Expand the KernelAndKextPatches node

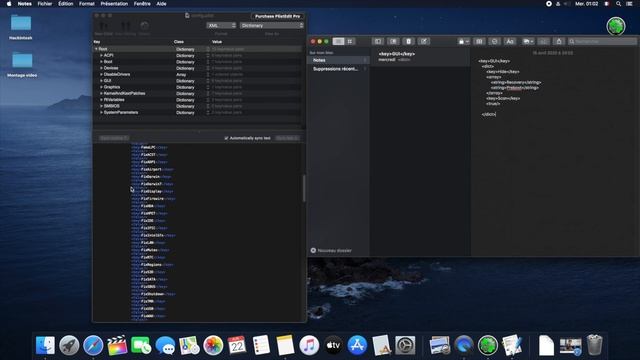coord(101,93)
